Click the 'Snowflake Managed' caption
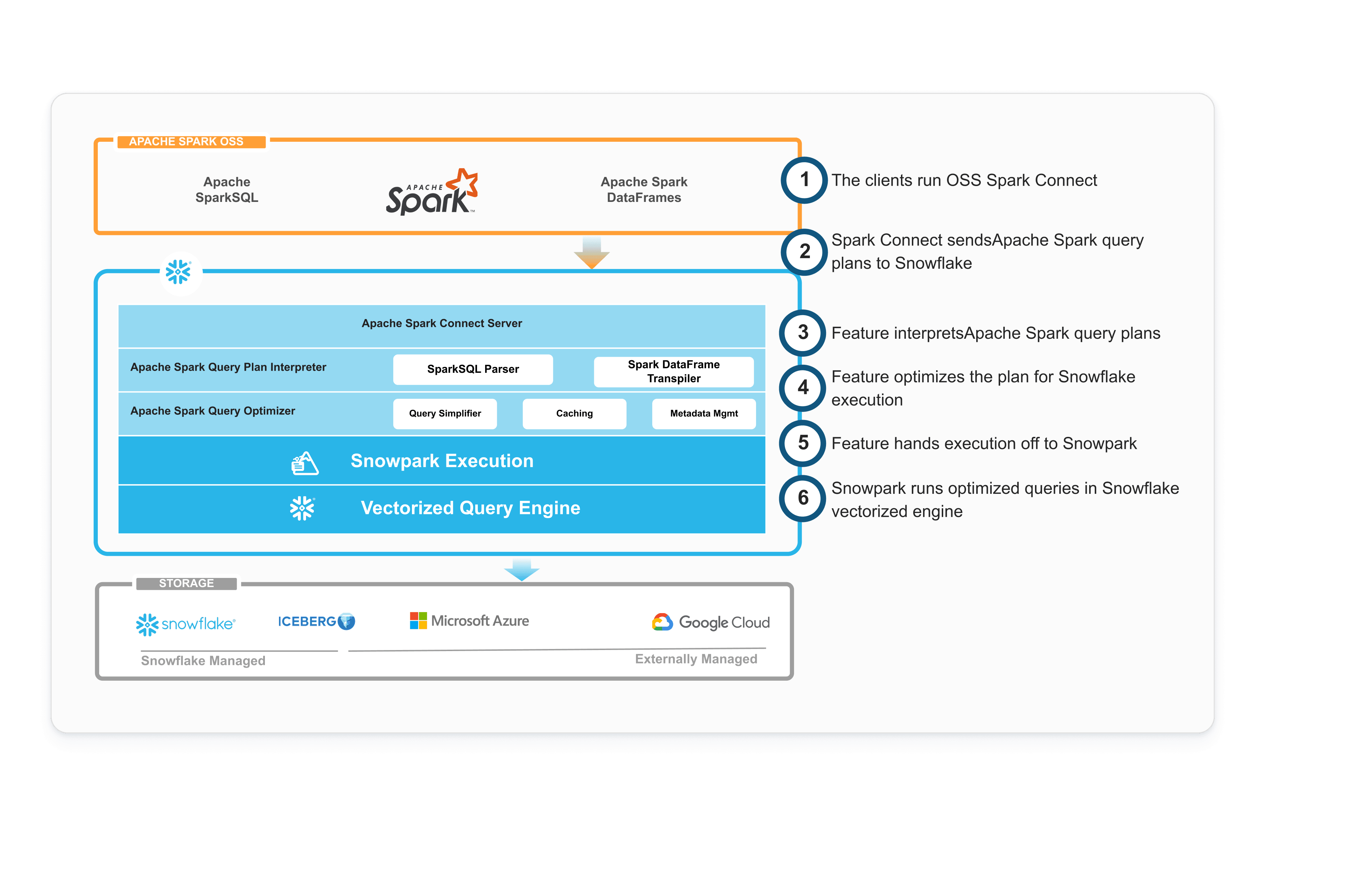The height and width of the screenshot is (885, 1372). 203,661
